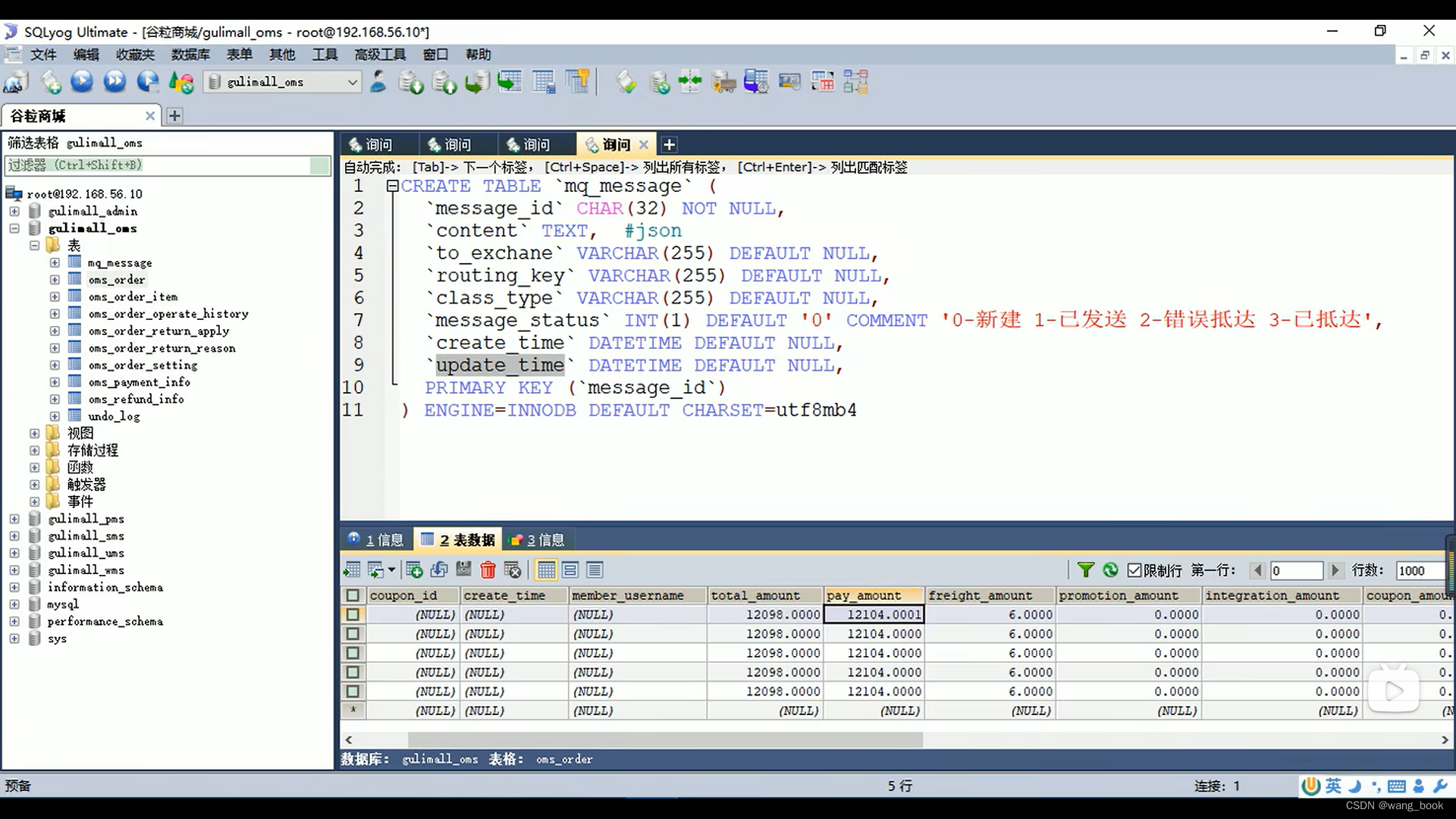
Task: Click the pay_amount column header
Action: [x=874, y=595]
